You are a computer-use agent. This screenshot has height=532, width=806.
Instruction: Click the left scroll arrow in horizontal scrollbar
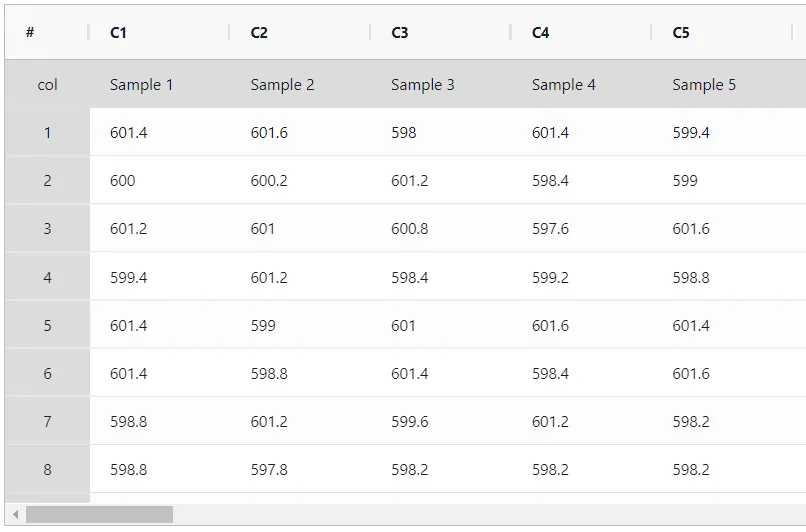[15, 515]
